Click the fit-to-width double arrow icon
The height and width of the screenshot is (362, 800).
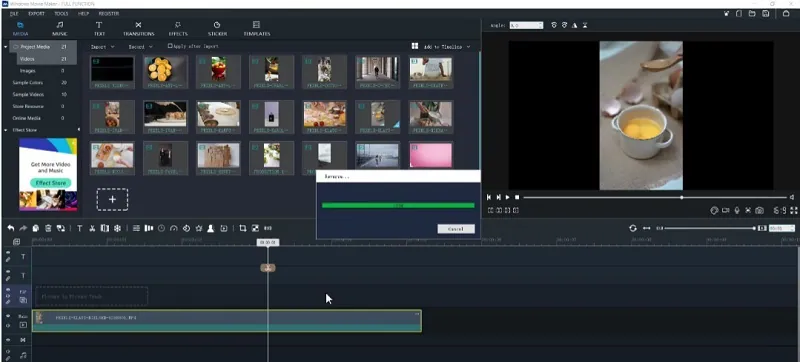coord(646,228)
